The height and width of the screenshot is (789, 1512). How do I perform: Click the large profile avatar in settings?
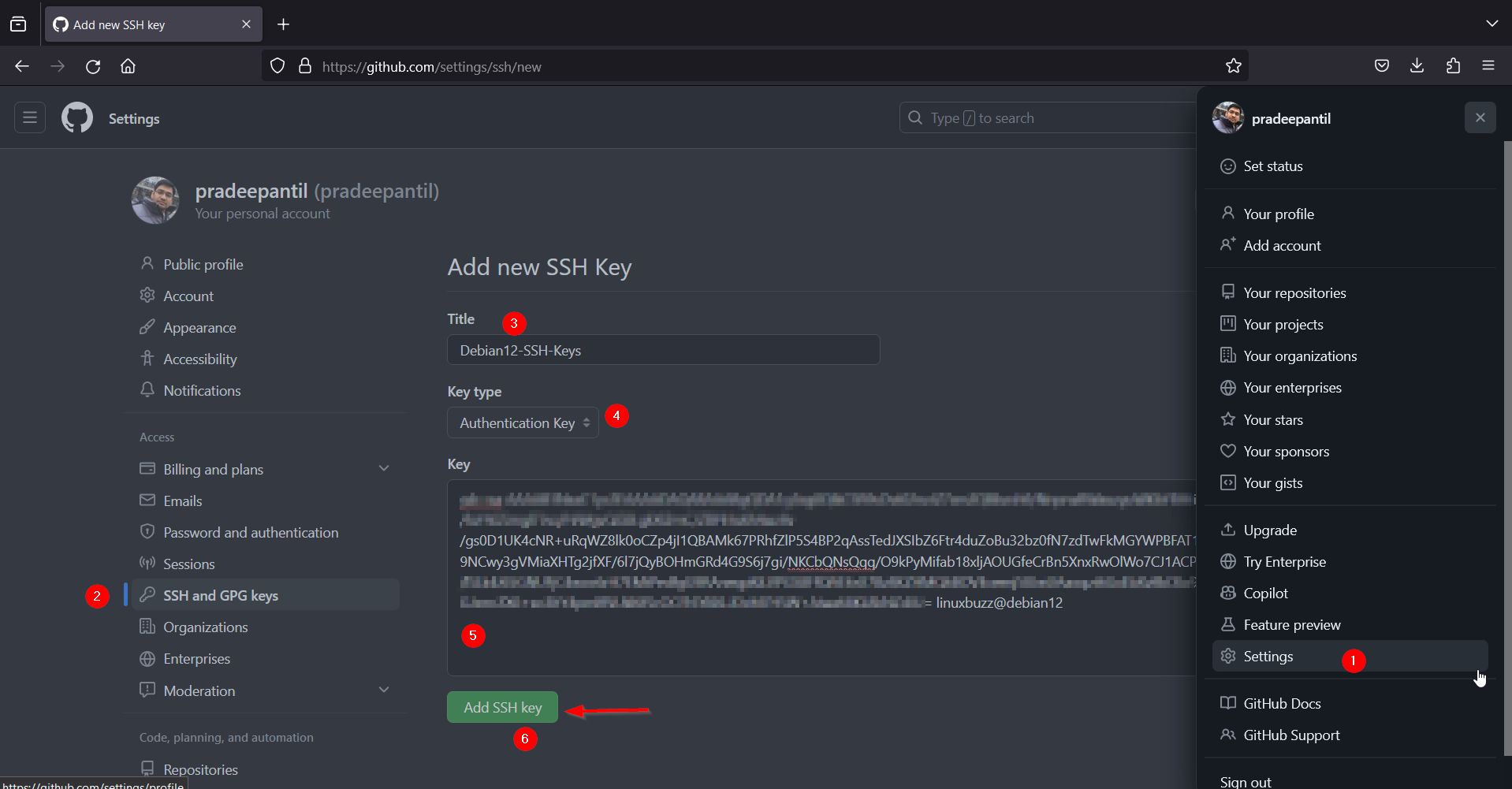[155, 200]
